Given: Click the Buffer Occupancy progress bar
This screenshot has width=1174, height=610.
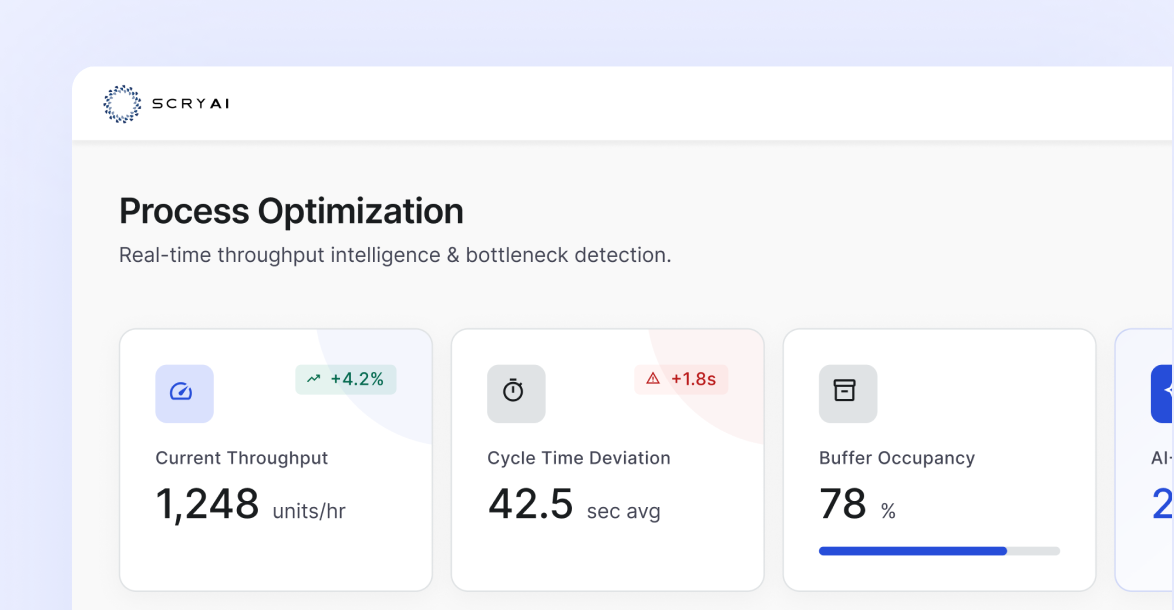Looking at the screenshot, I should [939, 551].
